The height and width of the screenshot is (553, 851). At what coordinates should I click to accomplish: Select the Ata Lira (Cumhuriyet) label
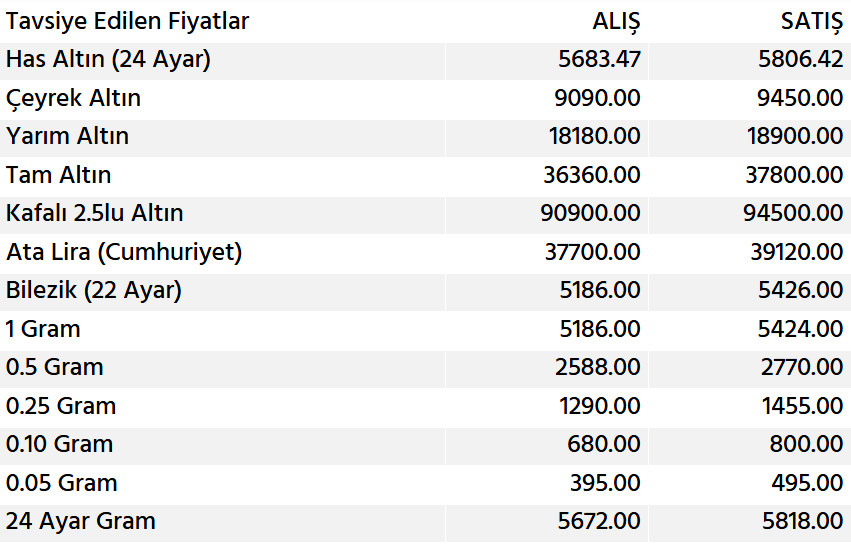point(124,252)
